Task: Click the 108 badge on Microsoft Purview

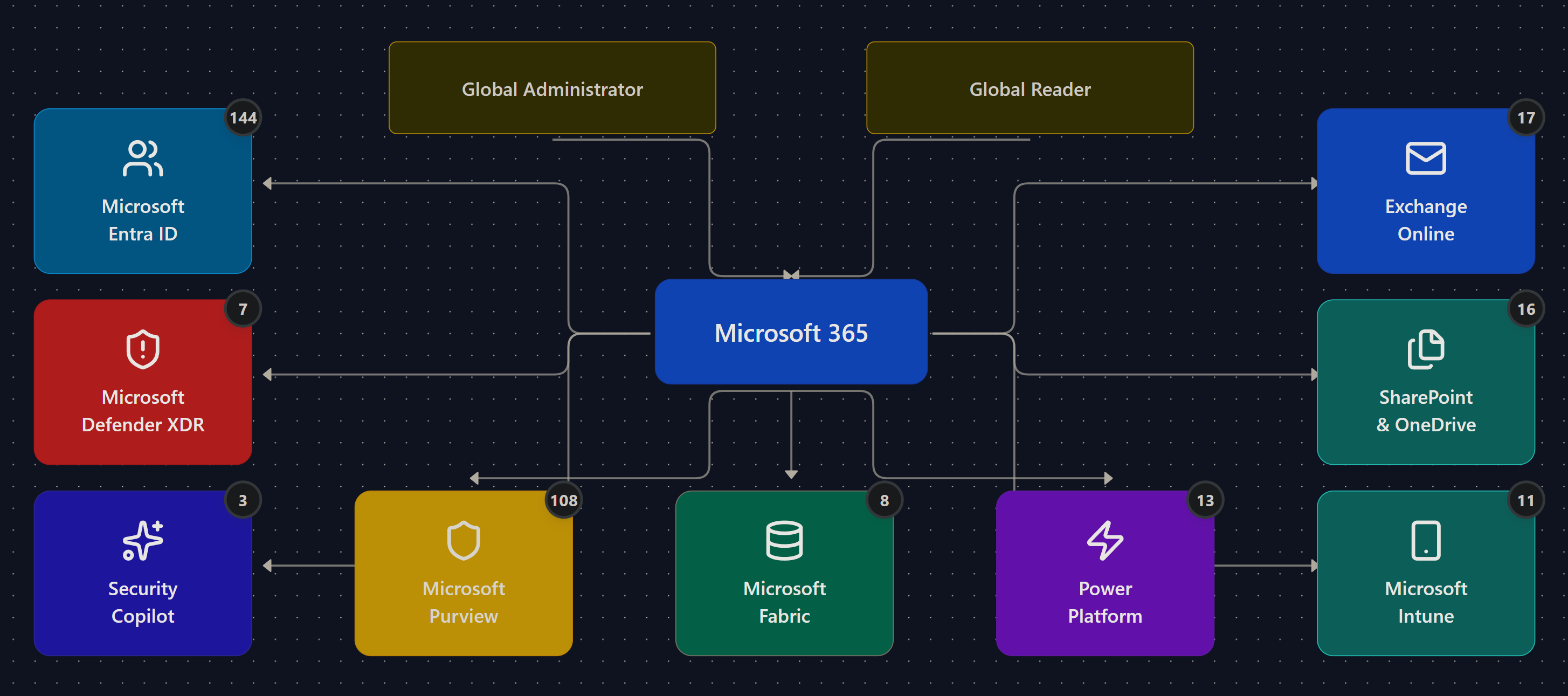Action: coord(564,500)
